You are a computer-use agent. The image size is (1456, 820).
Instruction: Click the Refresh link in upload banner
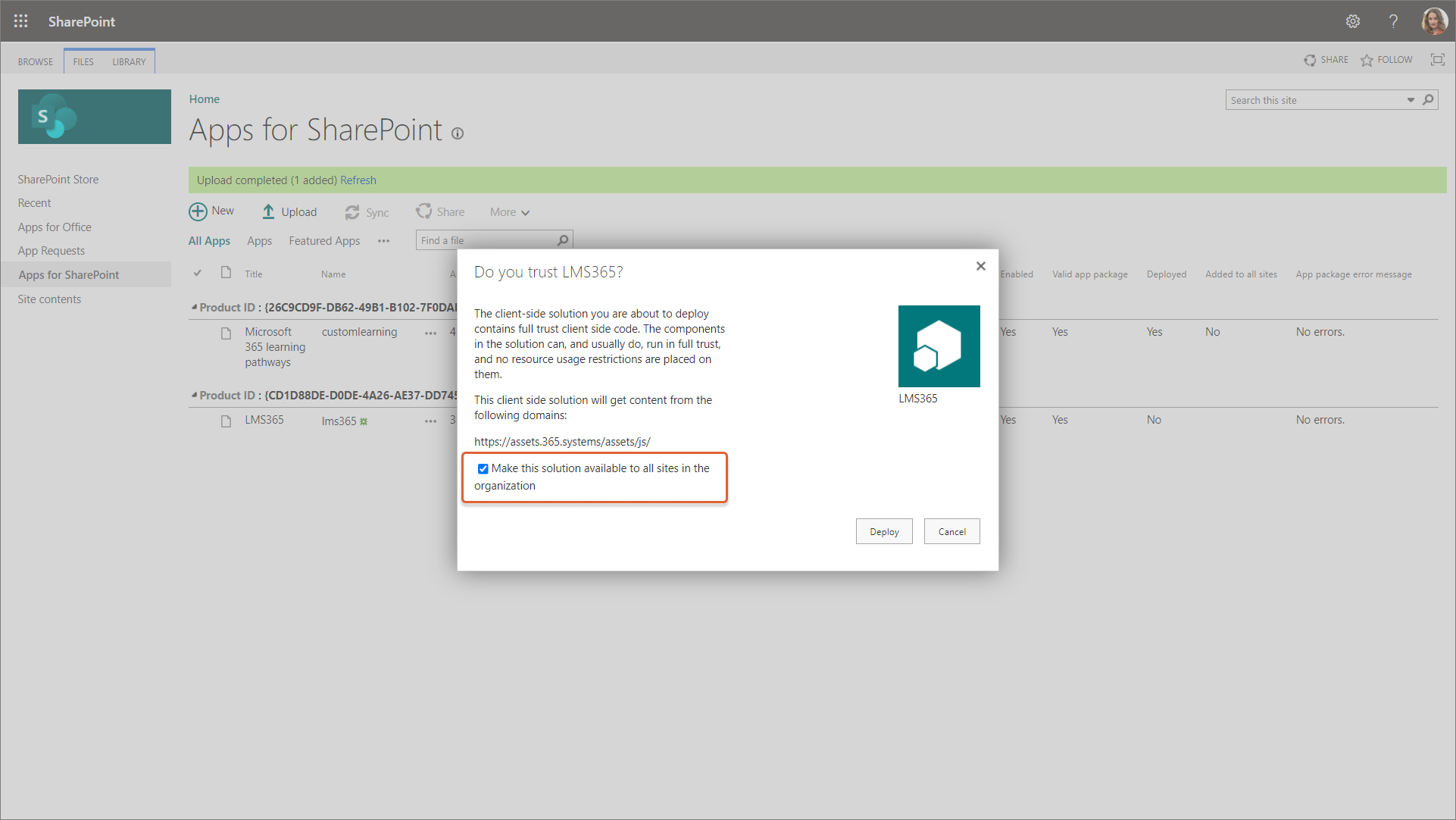click(358, 180)
